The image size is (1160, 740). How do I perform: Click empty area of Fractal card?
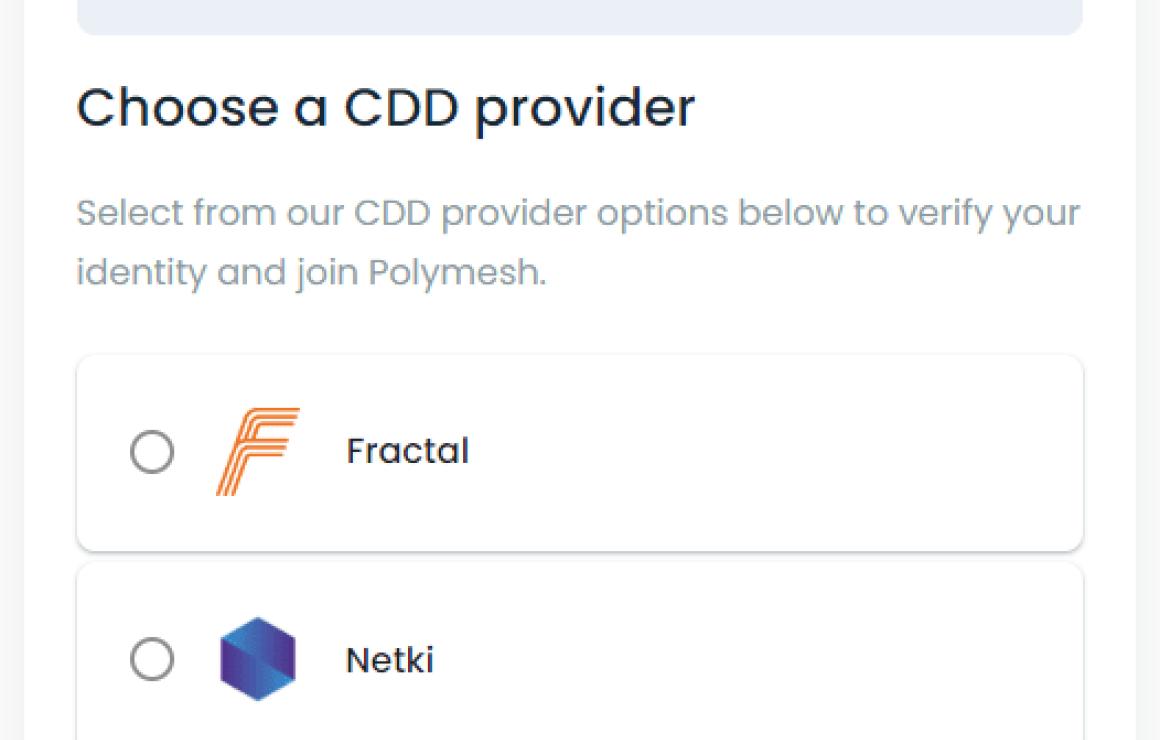click(777, 453)
